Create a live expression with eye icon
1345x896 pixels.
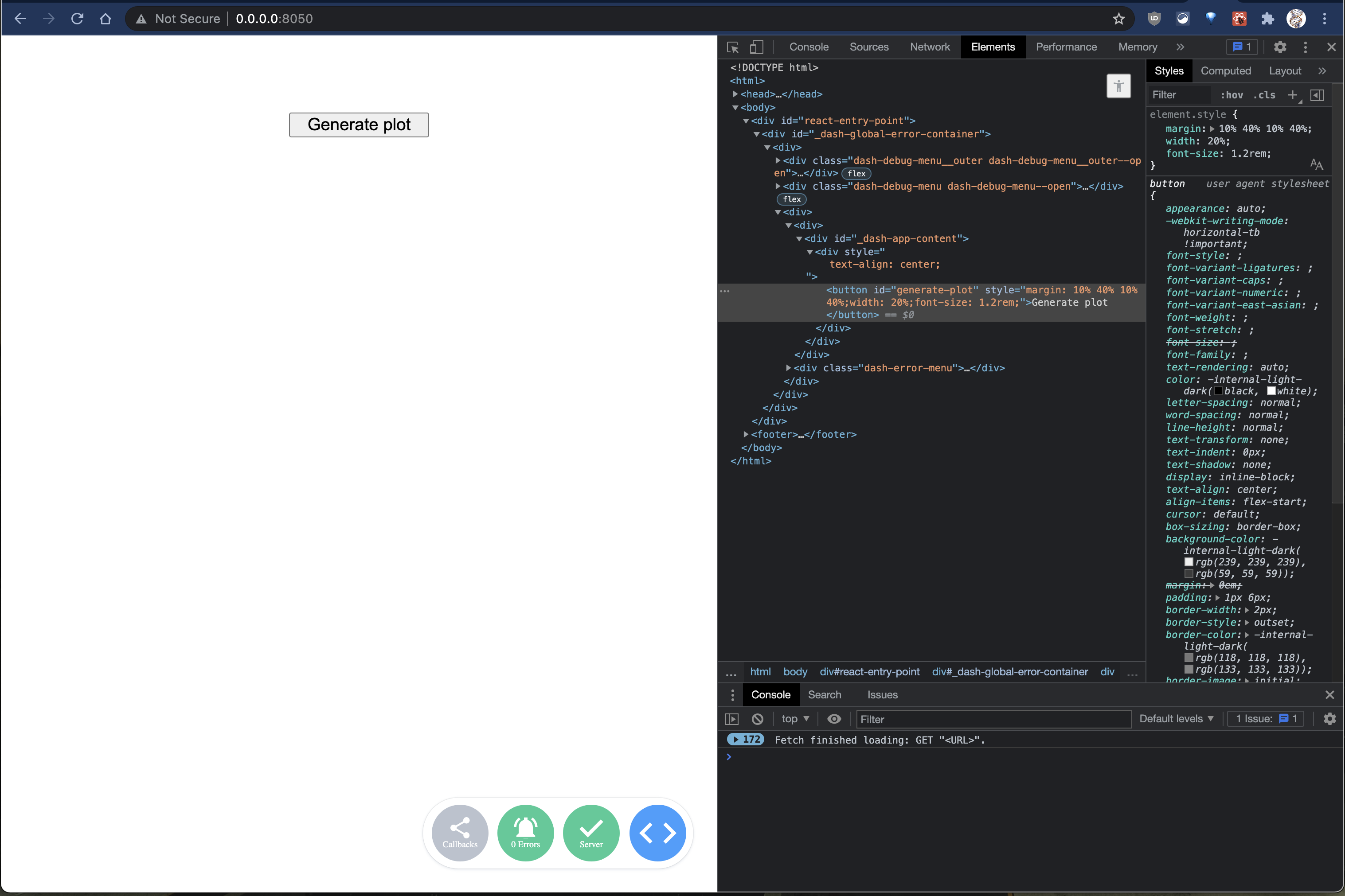click(834, 719)
